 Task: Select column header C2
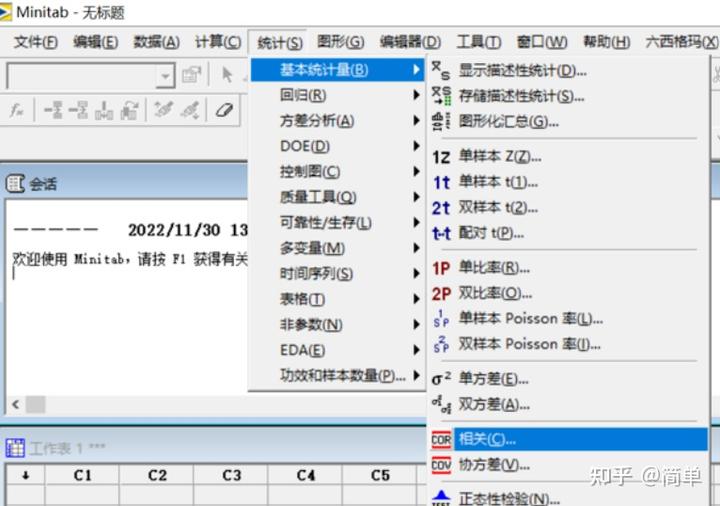157,475
